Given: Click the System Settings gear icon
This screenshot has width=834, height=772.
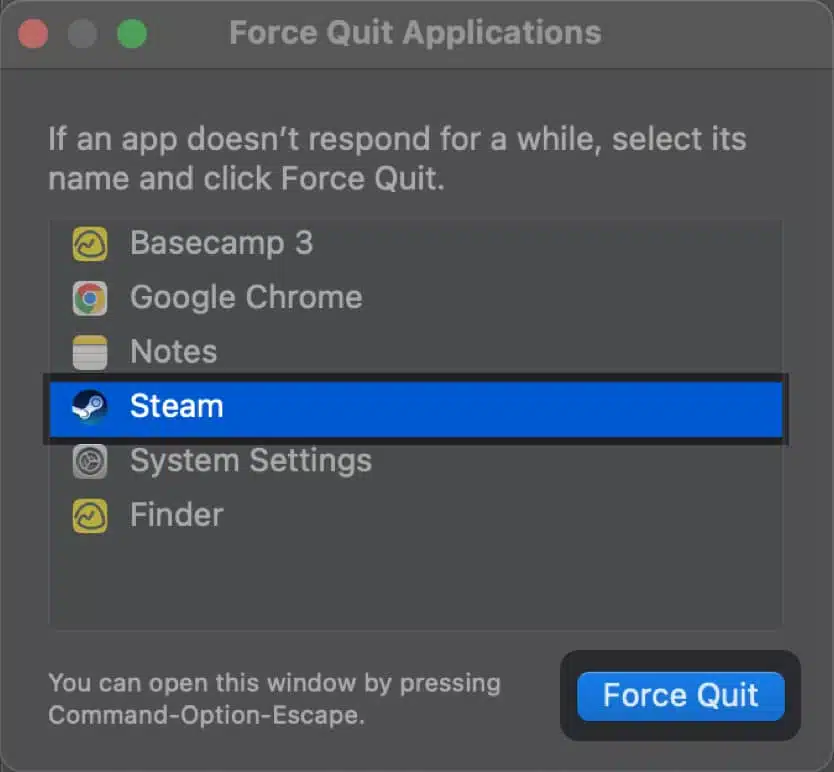Looking at the screenshot, I should tap(89, 460).
